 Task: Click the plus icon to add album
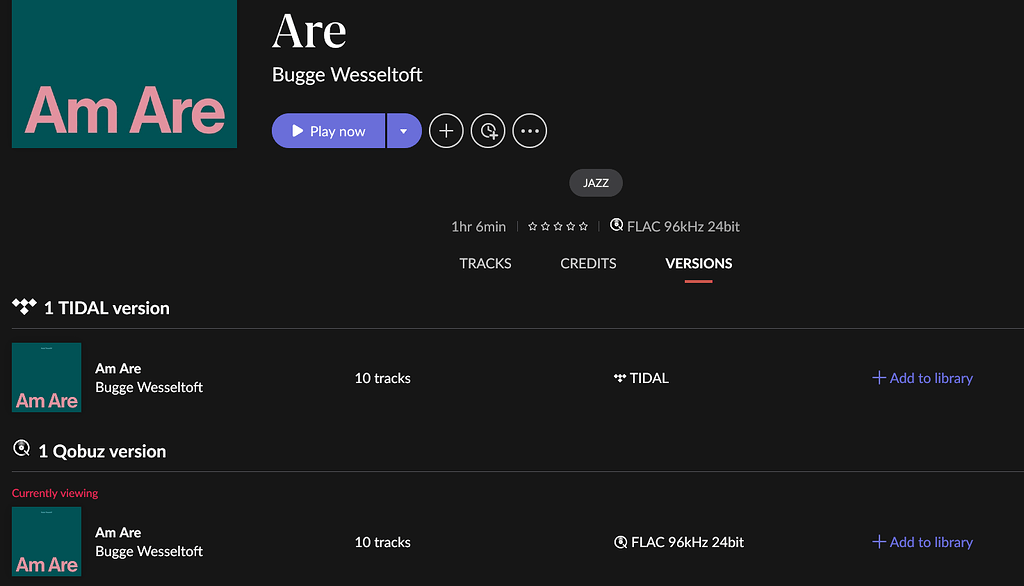[446, 130]
